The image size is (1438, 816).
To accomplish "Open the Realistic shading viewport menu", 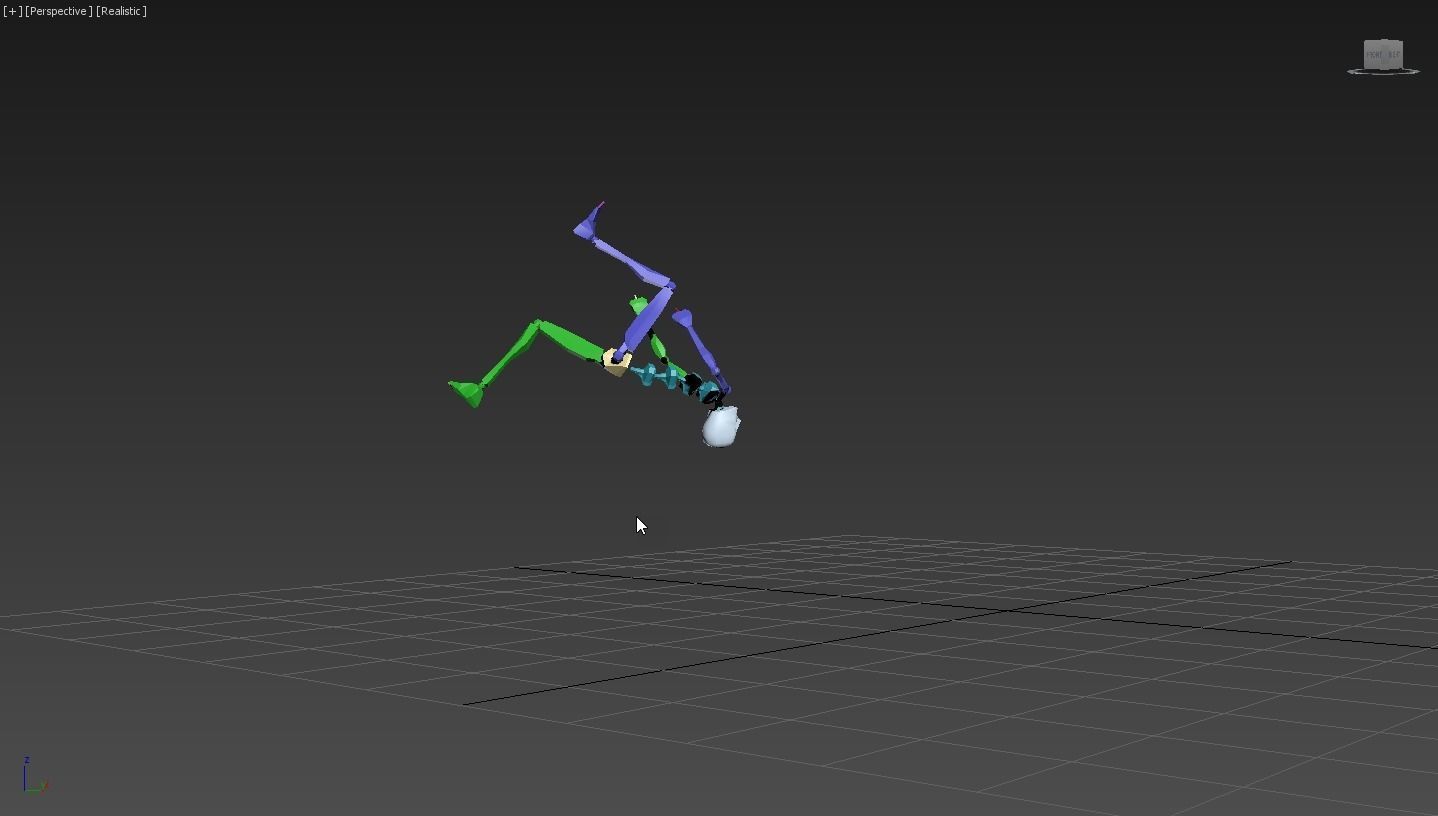I will [121, 11].
